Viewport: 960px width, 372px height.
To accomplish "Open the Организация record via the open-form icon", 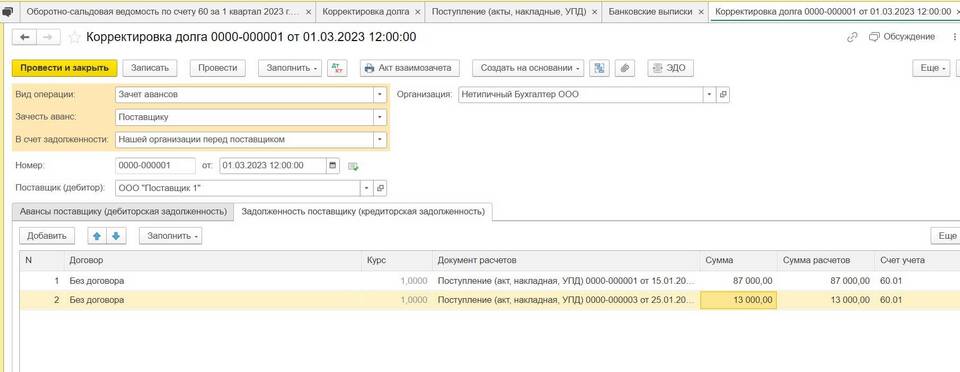I will coord(722,95).
